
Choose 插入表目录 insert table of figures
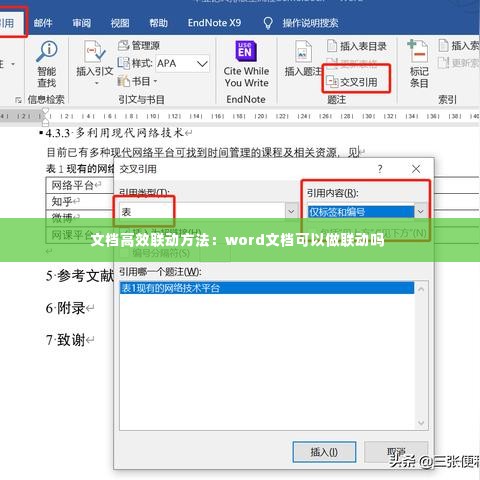[x=357, y=46]
